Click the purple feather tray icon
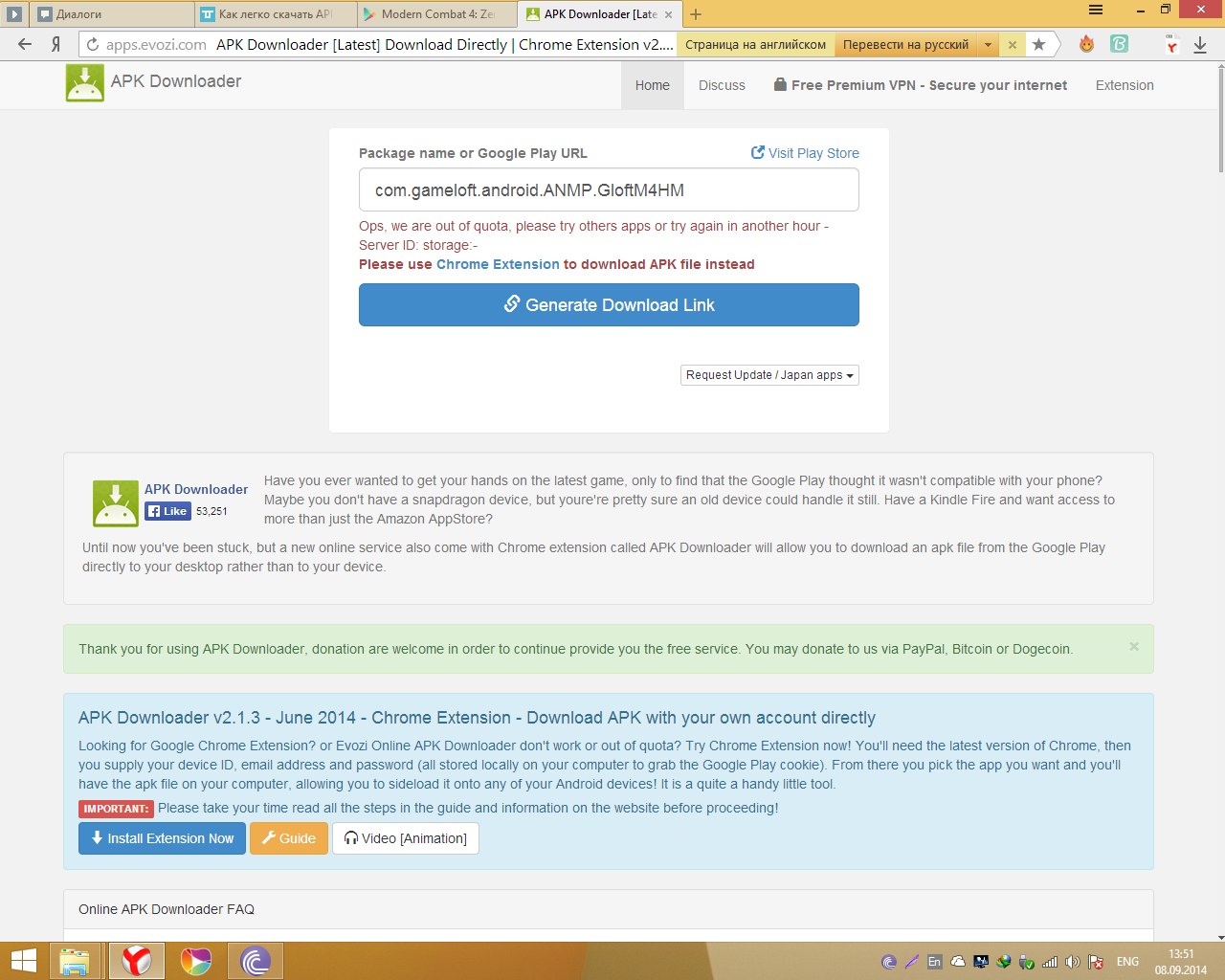Screen dimensions: 1225x980 (912, 962)
